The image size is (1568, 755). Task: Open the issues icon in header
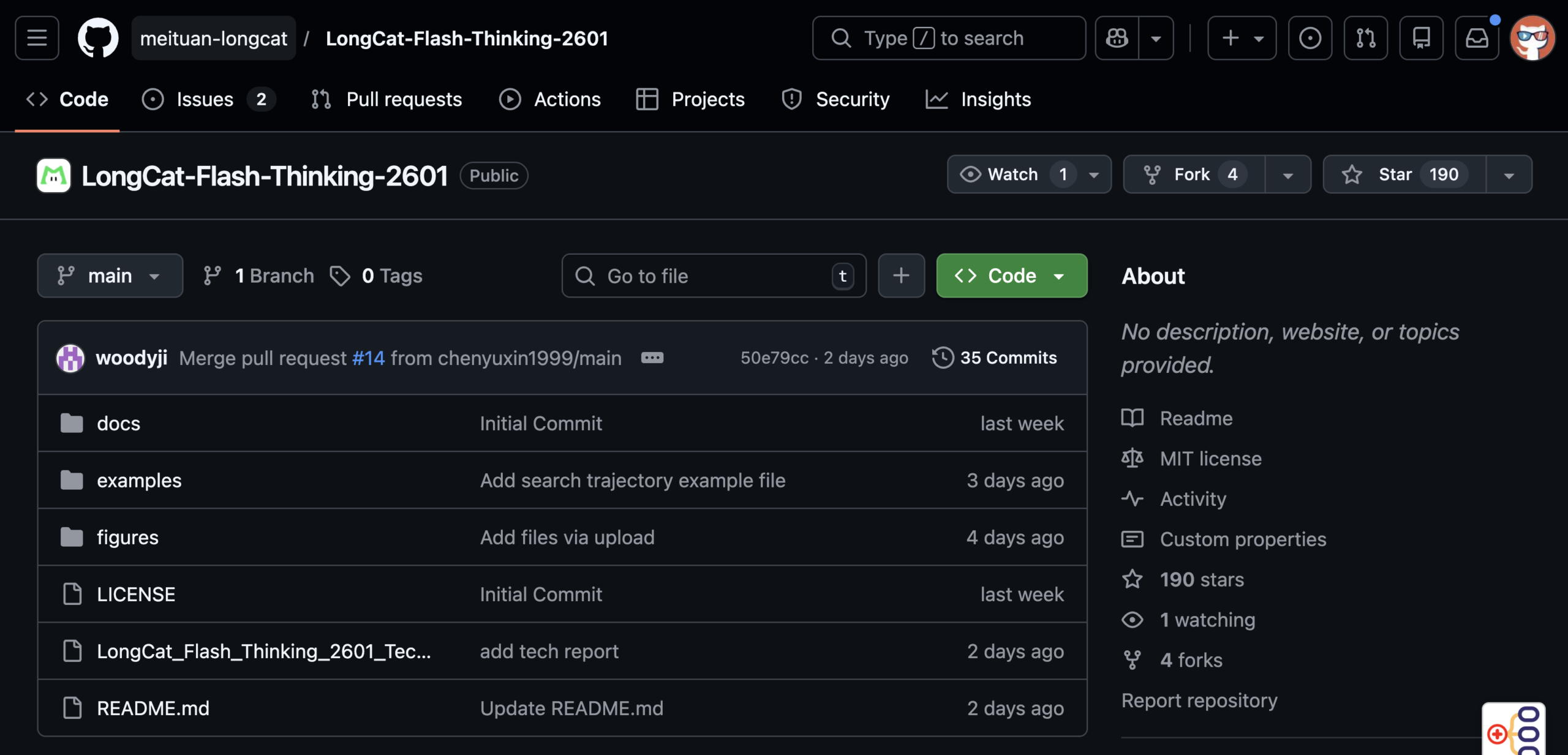(x=1310, y=38)
